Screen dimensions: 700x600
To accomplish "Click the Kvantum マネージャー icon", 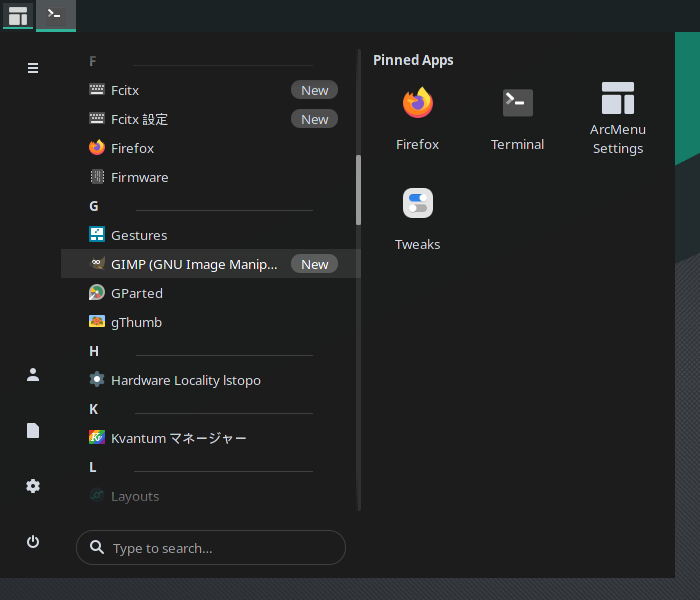I will coord(97,438).
